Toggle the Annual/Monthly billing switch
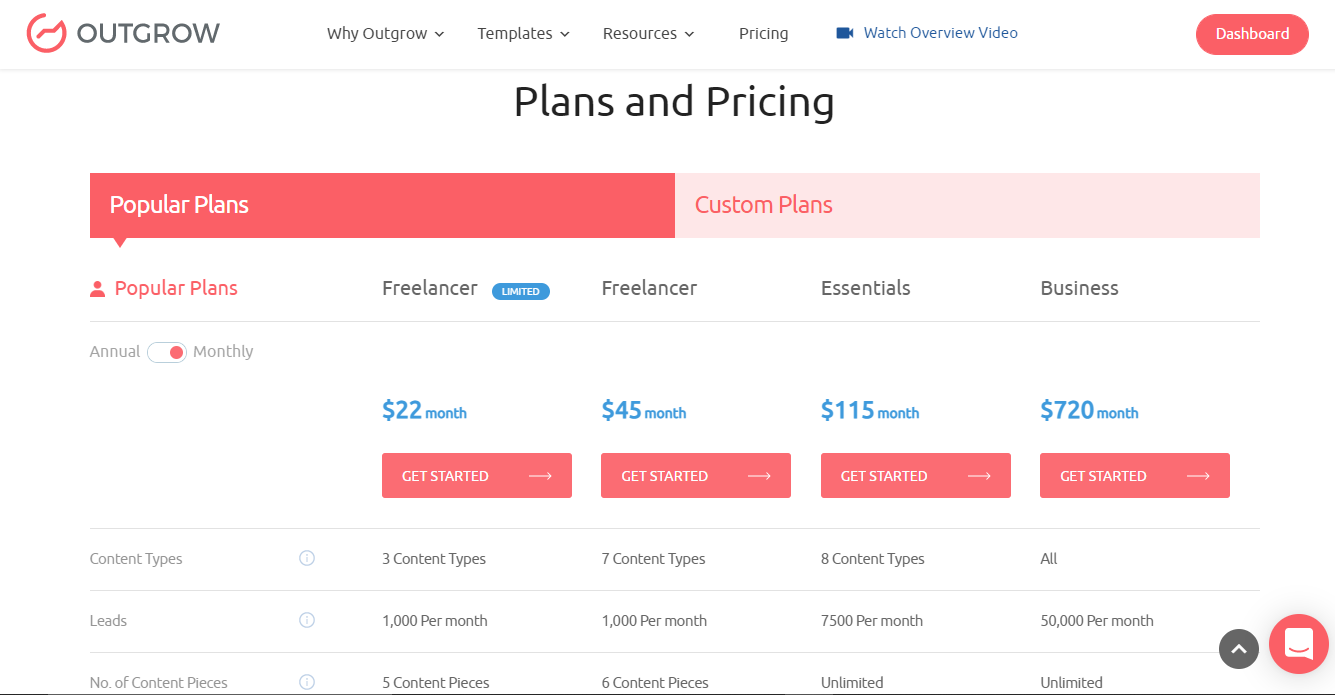Viewport: 1335px width, 695px height. [x=167, y=352]
